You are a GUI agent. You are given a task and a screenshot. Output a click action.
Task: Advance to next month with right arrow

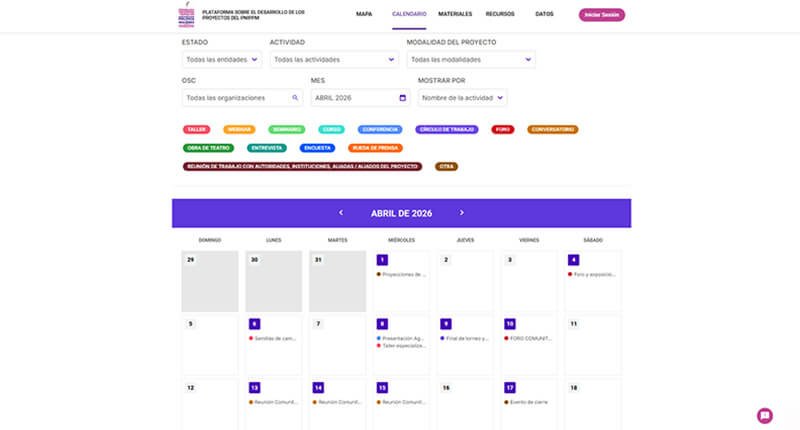[461, 213]
